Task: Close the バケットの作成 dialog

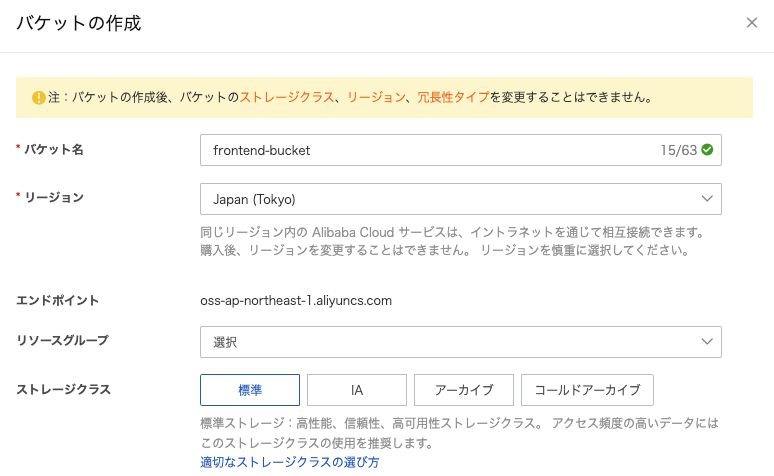Action: pyautogui.click(x=752, y=23)
